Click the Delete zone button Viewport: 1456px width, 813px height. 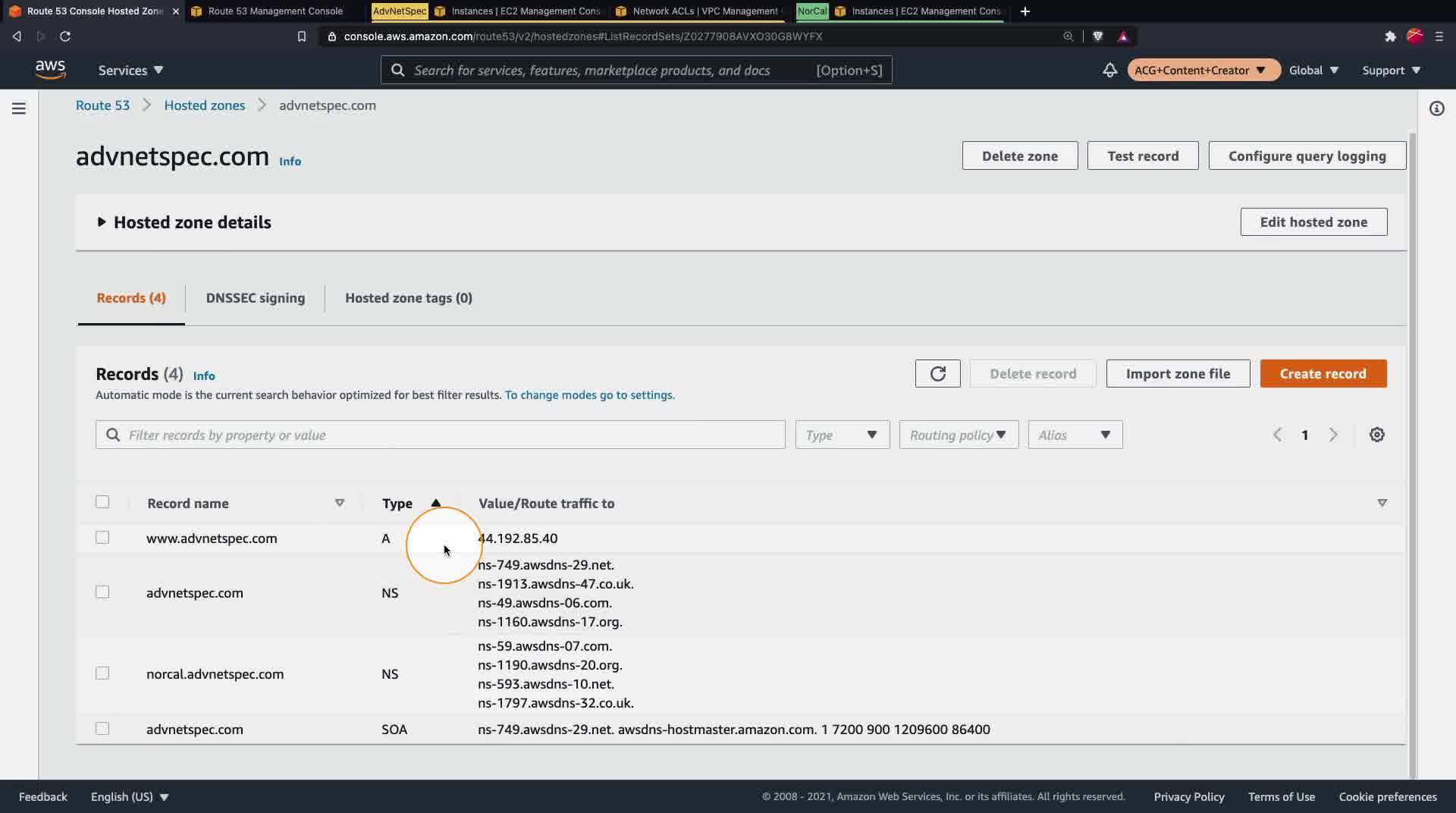click(x=1019, y=156)
